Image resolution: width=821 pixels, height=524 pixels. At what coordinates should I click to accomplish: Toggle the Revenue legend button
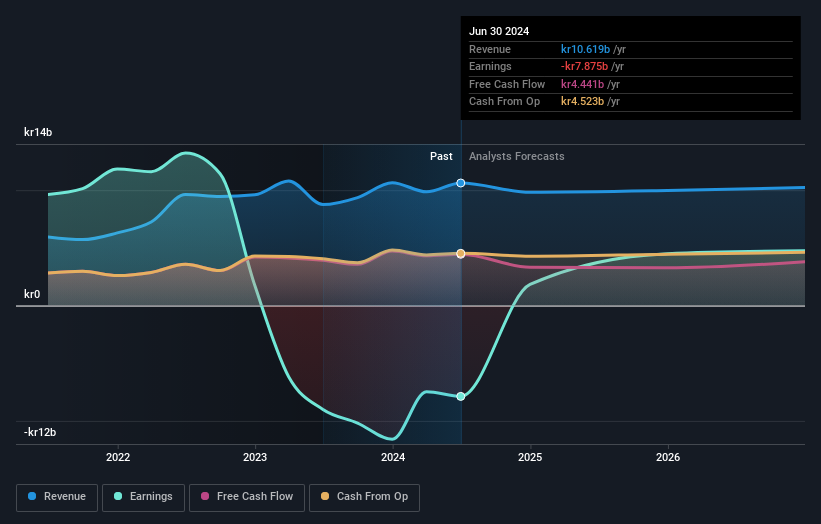[x=57, y=497]
